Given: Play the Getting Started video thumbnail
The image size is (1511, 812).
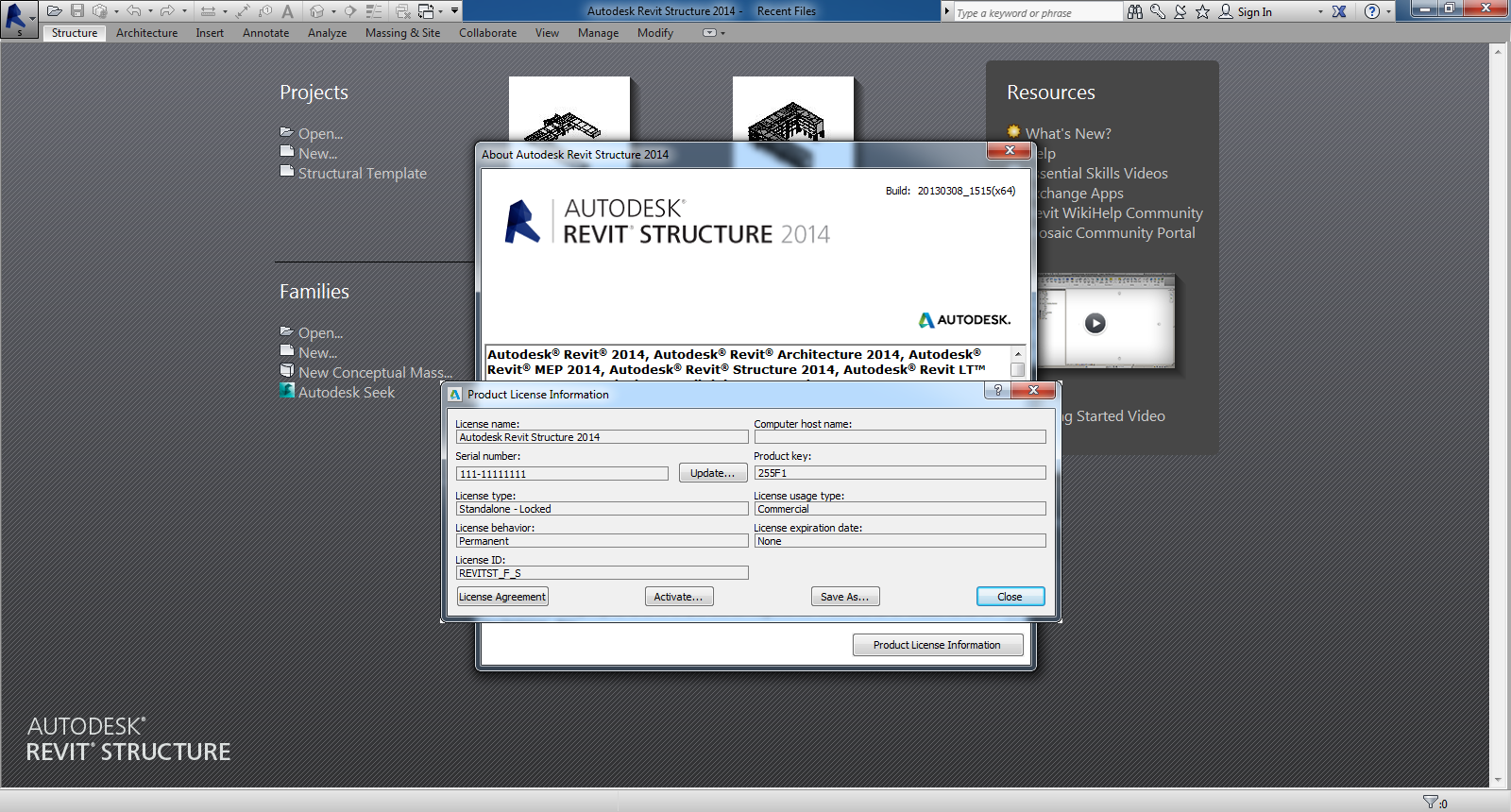Looking at the screenshot, I should click(1095, 323).
